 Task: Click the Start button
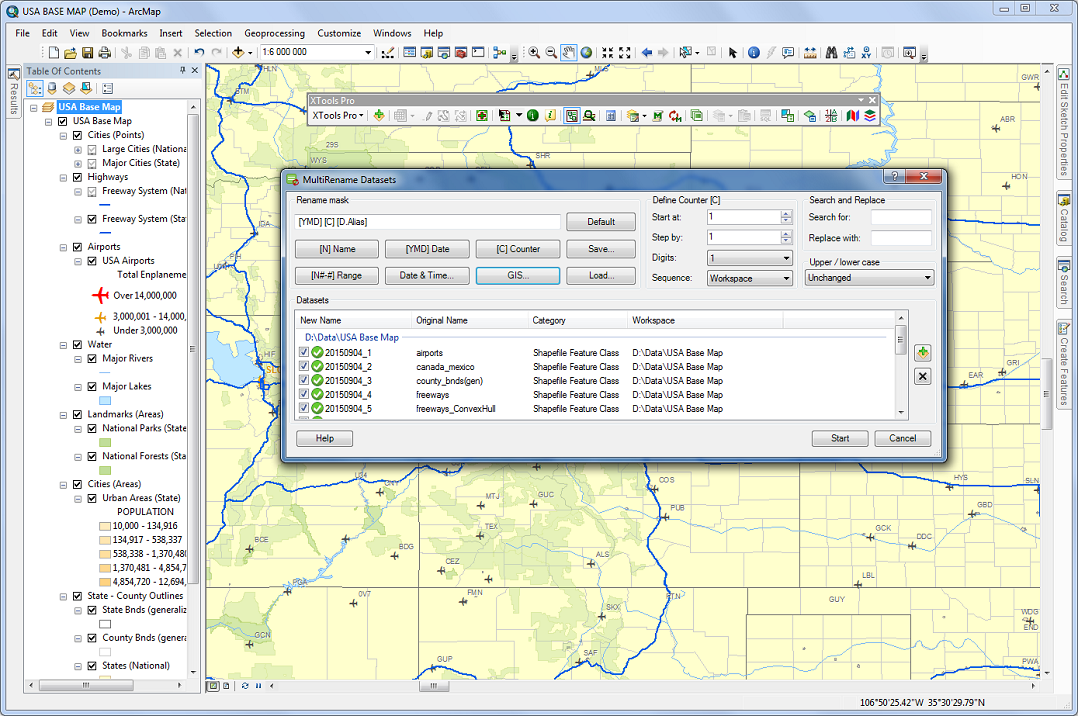[840, 438]
